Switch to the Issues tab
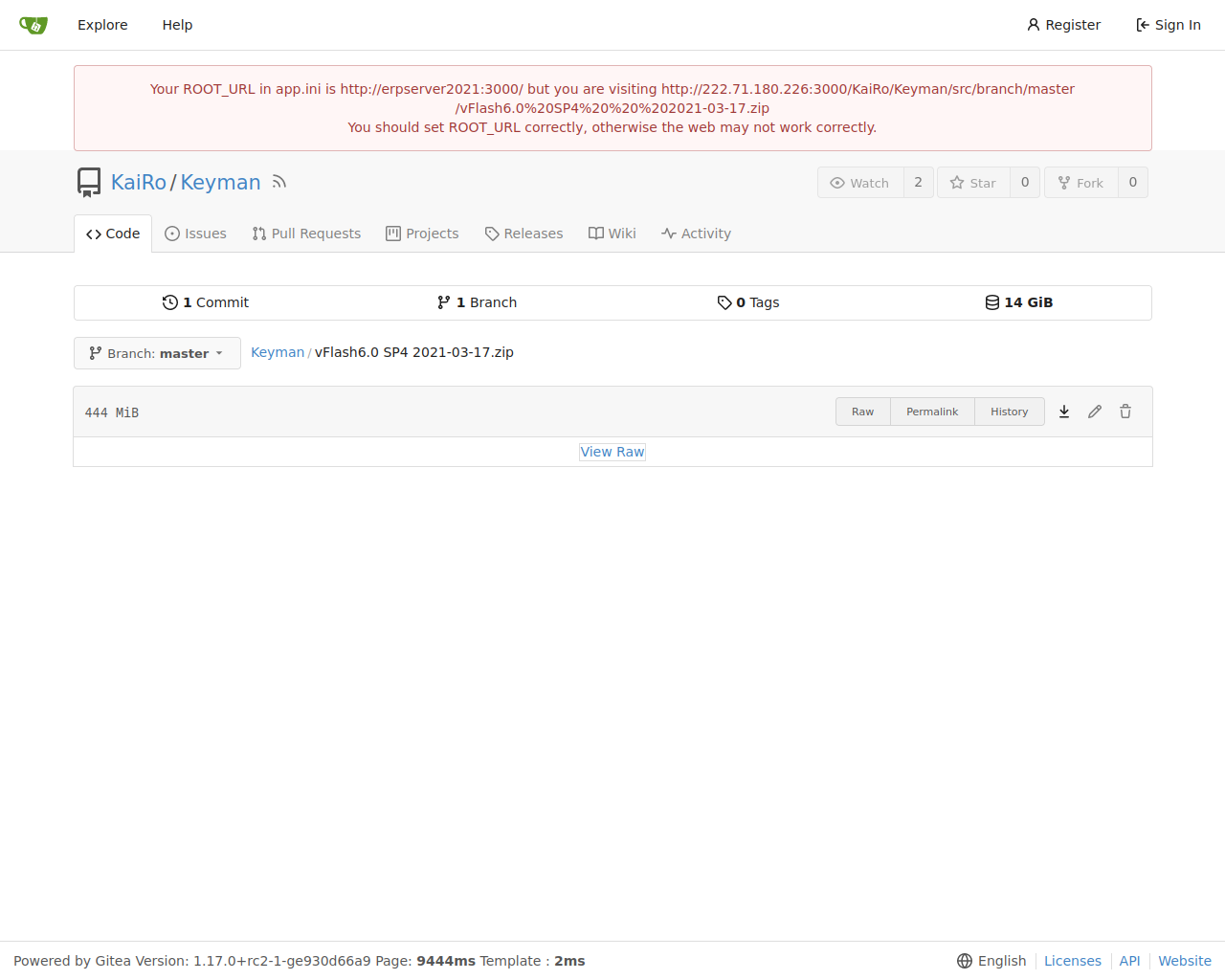The width and height of the screenshot is (1225, 980). [x=195, y=234]
